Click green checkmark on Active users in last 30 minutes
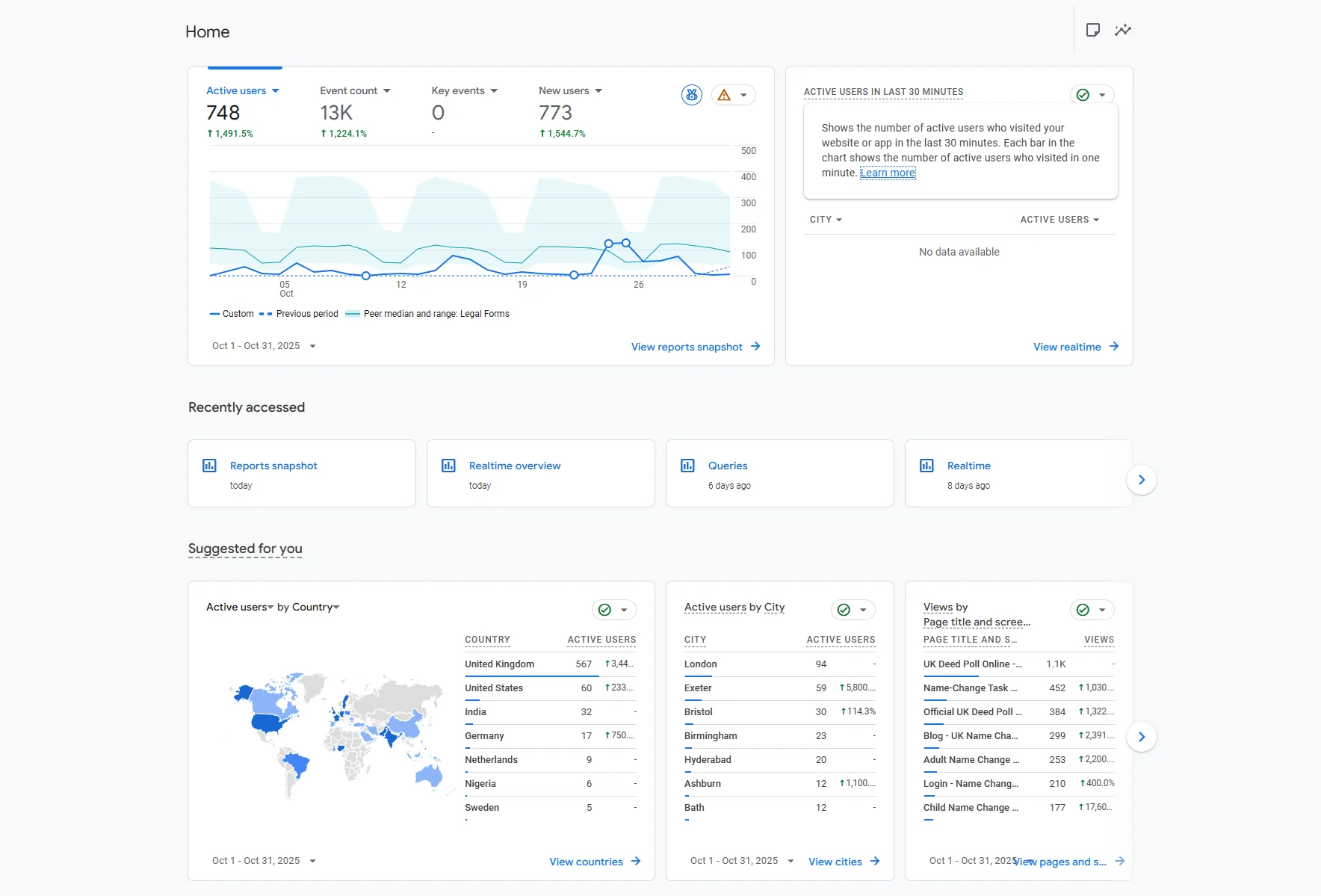Image resolution: width=1321 pixels, height=896 pixels. tap(1082, 94)
